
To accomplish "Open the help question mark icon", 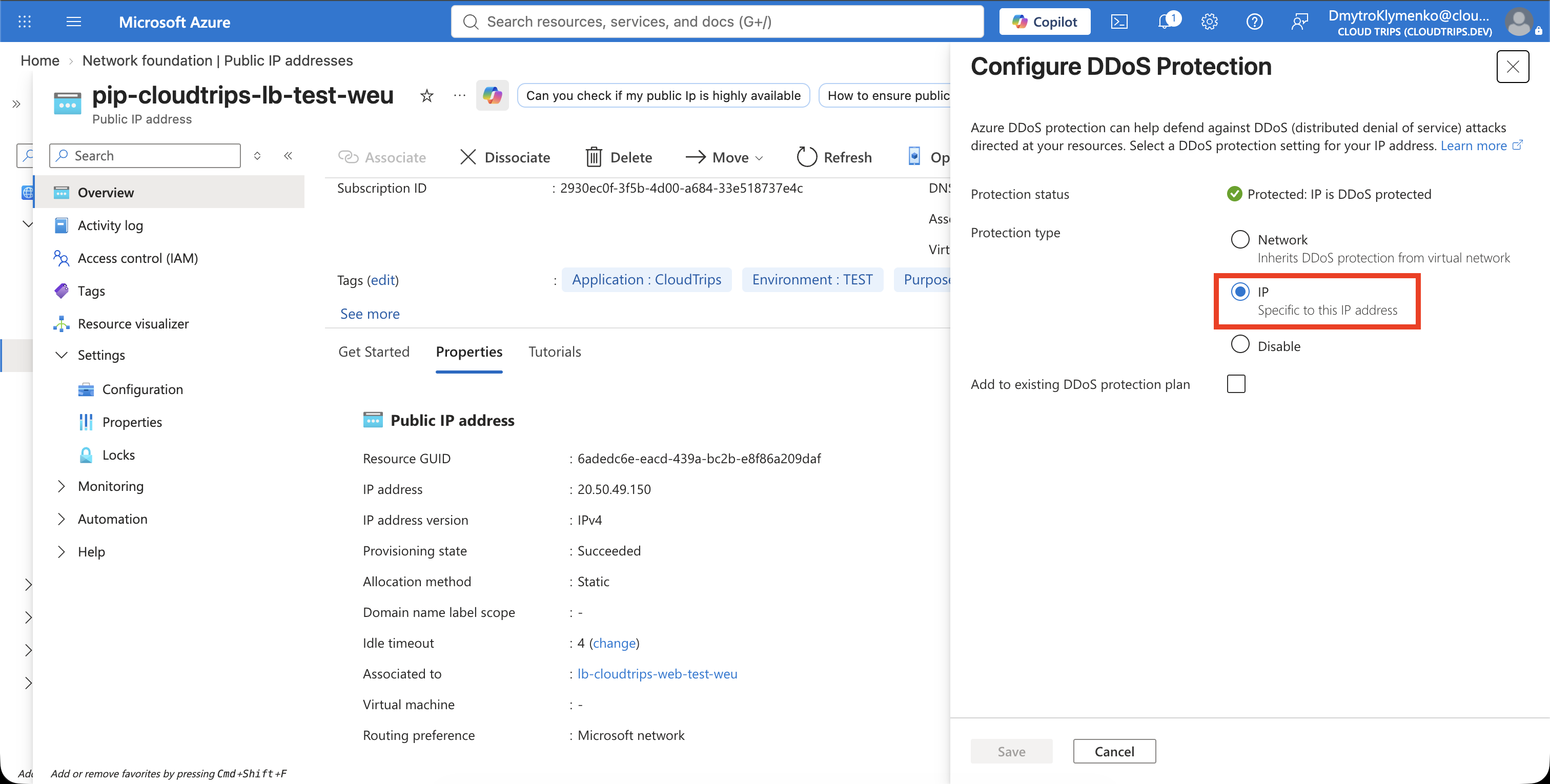I will coord(1255,22).
